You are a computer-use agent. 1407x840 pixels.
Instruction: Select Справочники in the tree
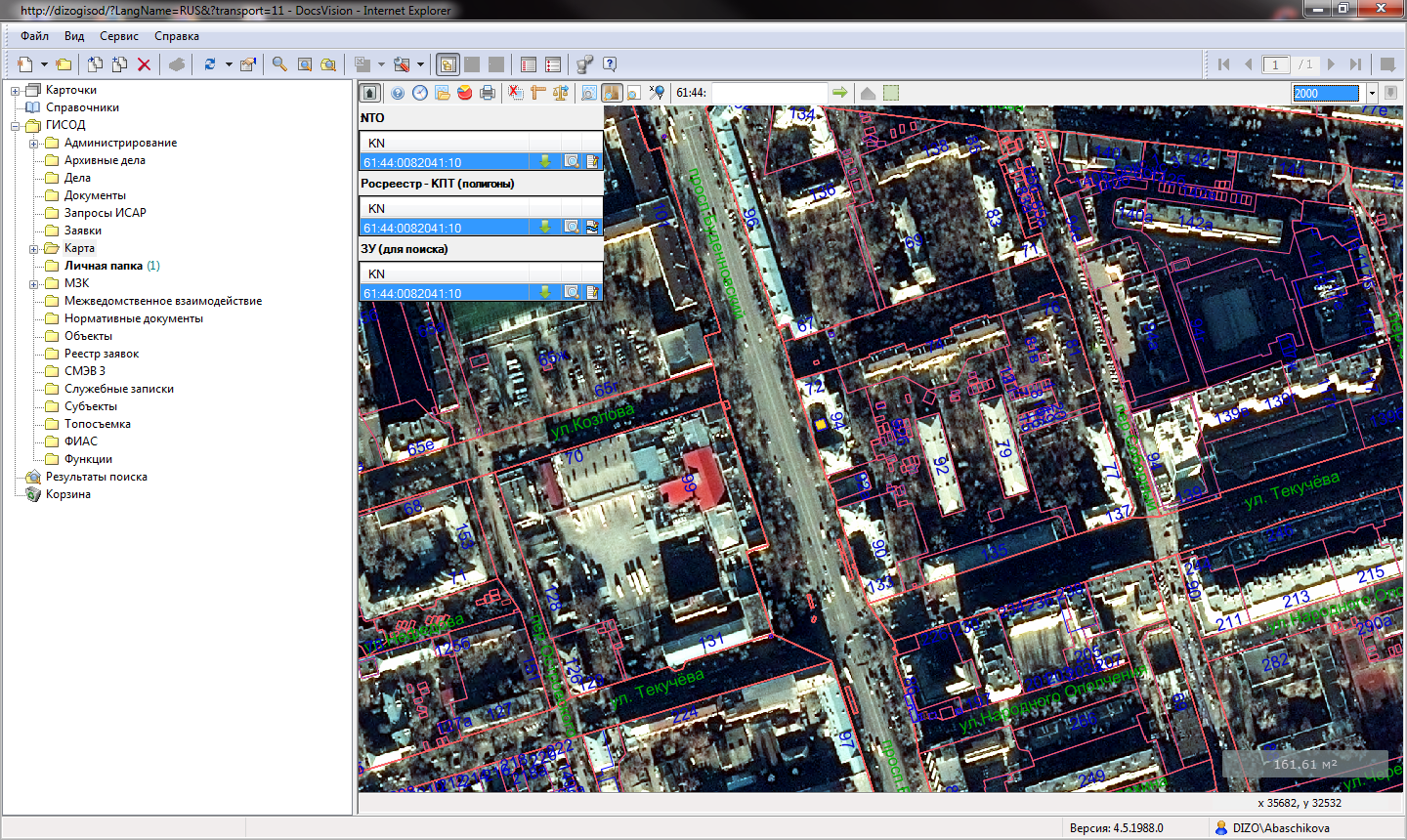click(x=82, y=107)
